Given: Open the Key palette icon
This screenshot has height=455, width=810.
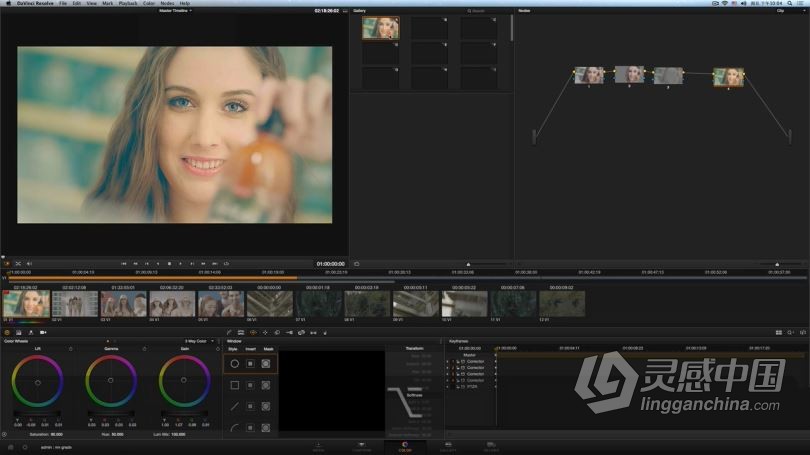Looking at the screenshot, I should click(x=289, y=333).
